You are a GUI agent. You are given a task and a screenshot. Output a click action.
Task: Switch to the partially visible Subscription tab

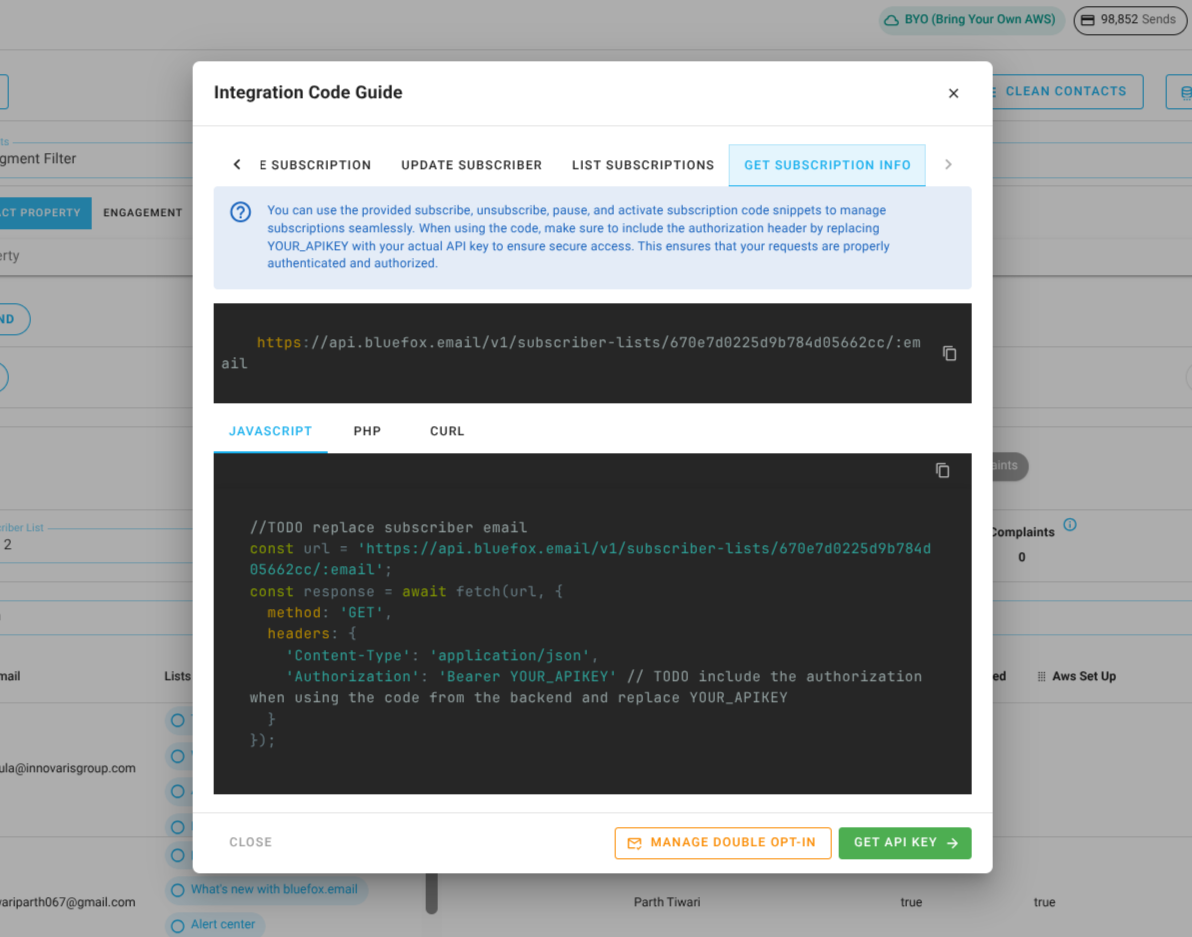[x=315, y=165]
